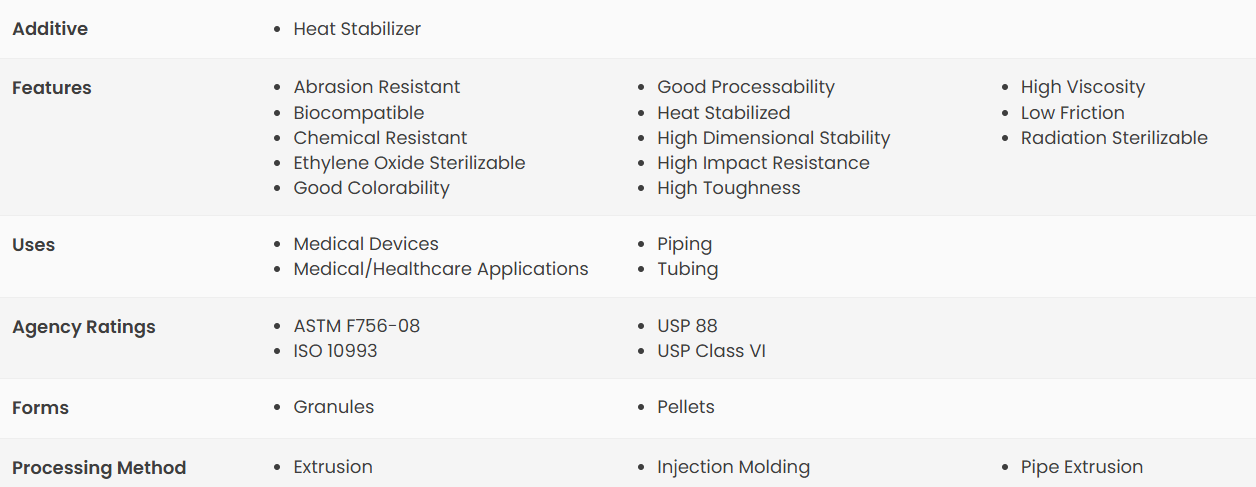
Task: Select the Tubing use item
Action: click(x=687, y=269)
